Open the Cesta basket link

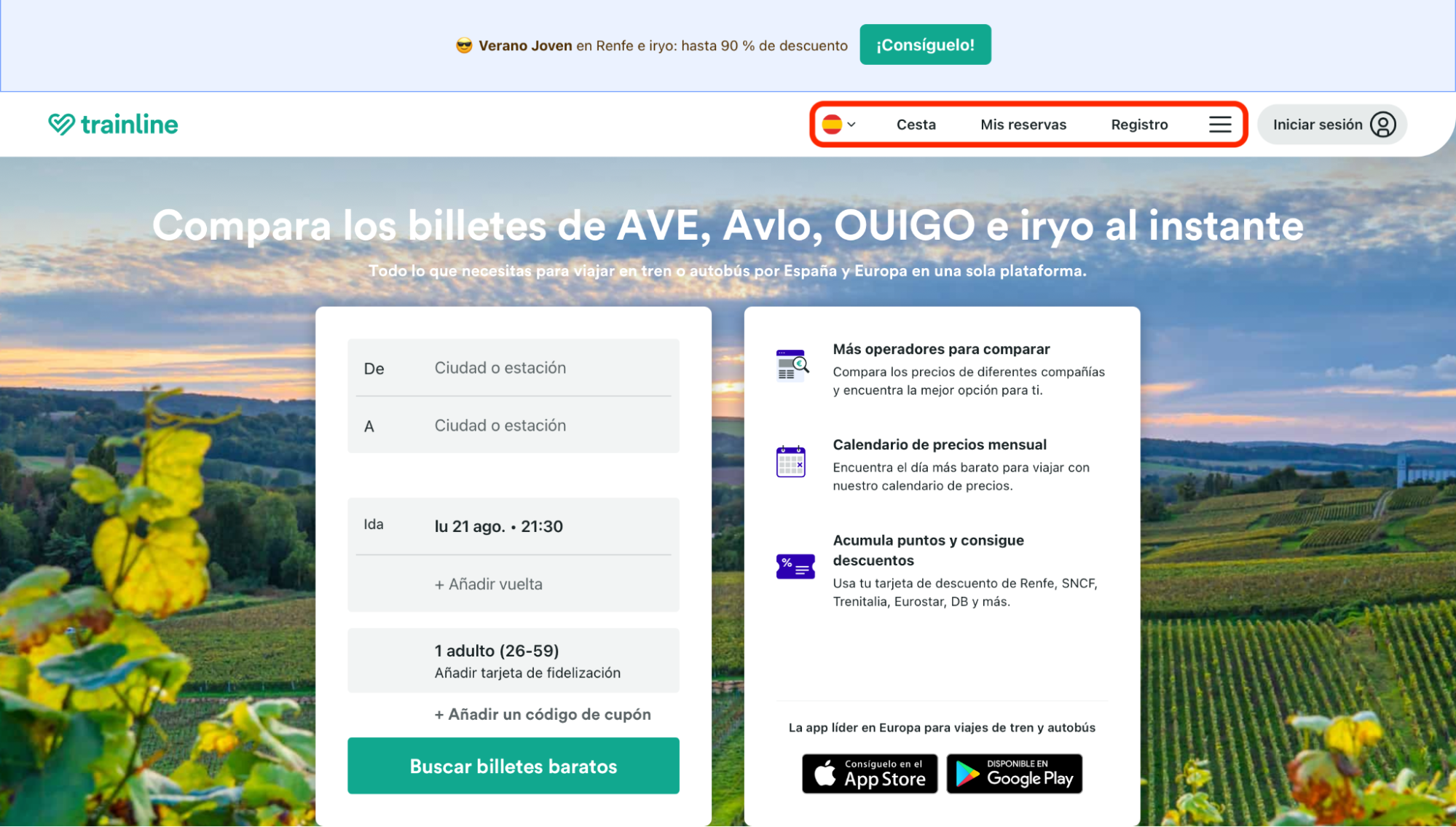click(916, 125)
